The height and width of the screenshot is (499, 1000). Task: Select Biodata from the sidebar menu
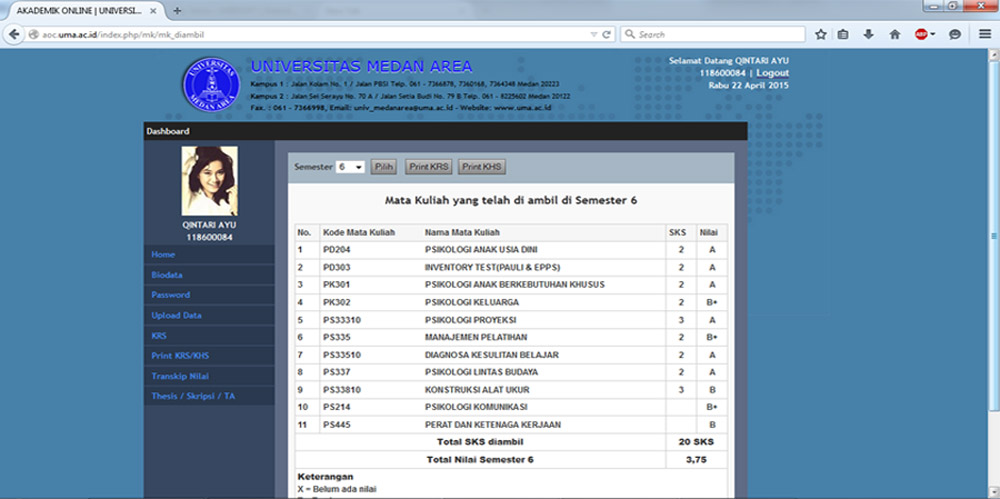point(167,275)
